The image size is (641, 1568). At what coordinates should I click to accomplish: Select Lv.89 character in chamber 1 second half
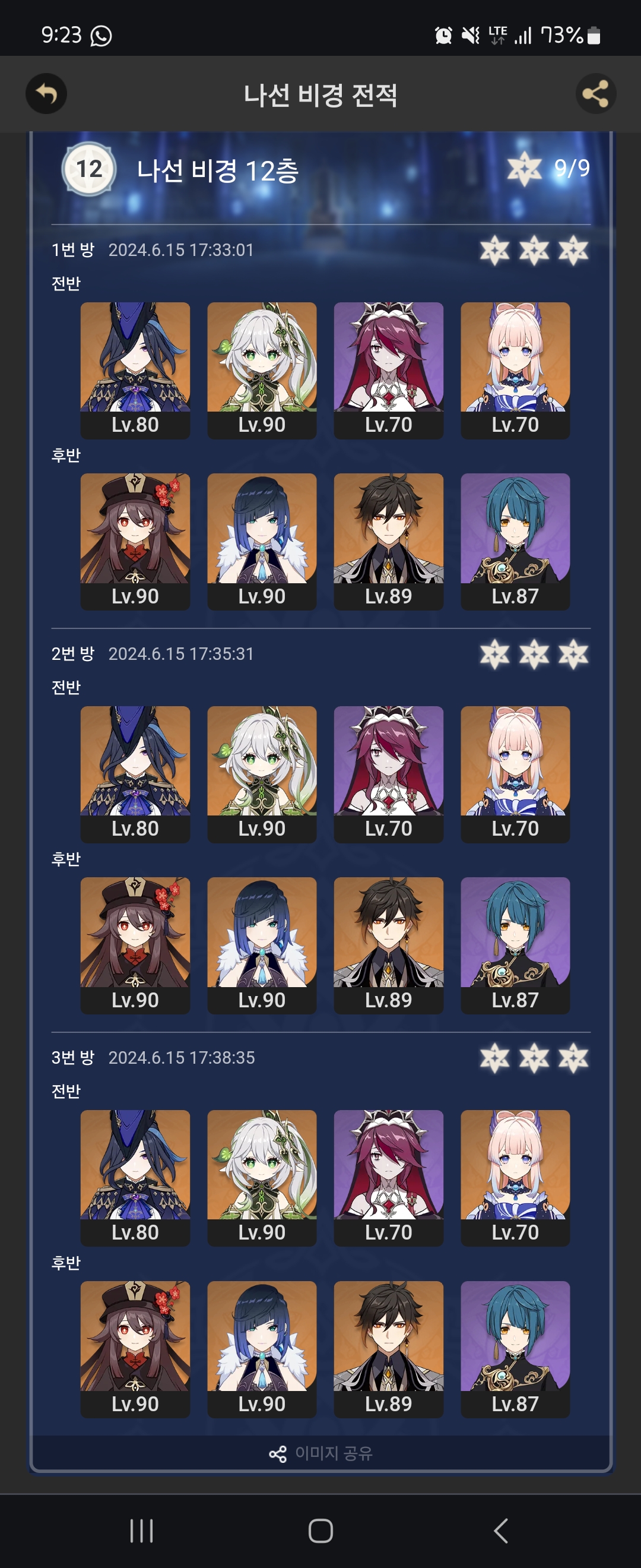(389, 542)
